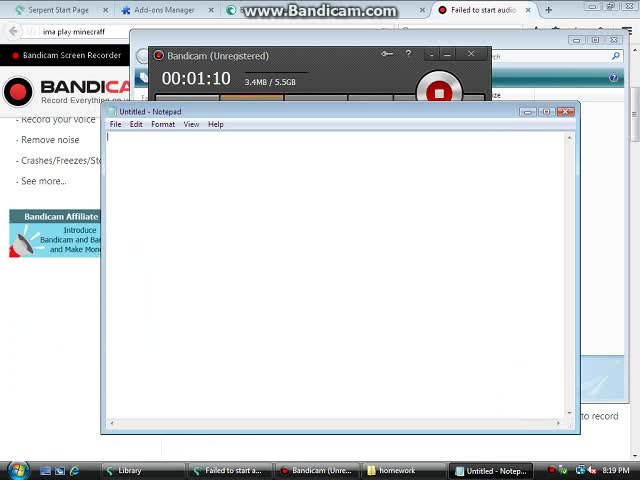640x480 pixels.
Task: Click the muted volume tray icon
Action: pyautogui.click(x=592, y=470)
